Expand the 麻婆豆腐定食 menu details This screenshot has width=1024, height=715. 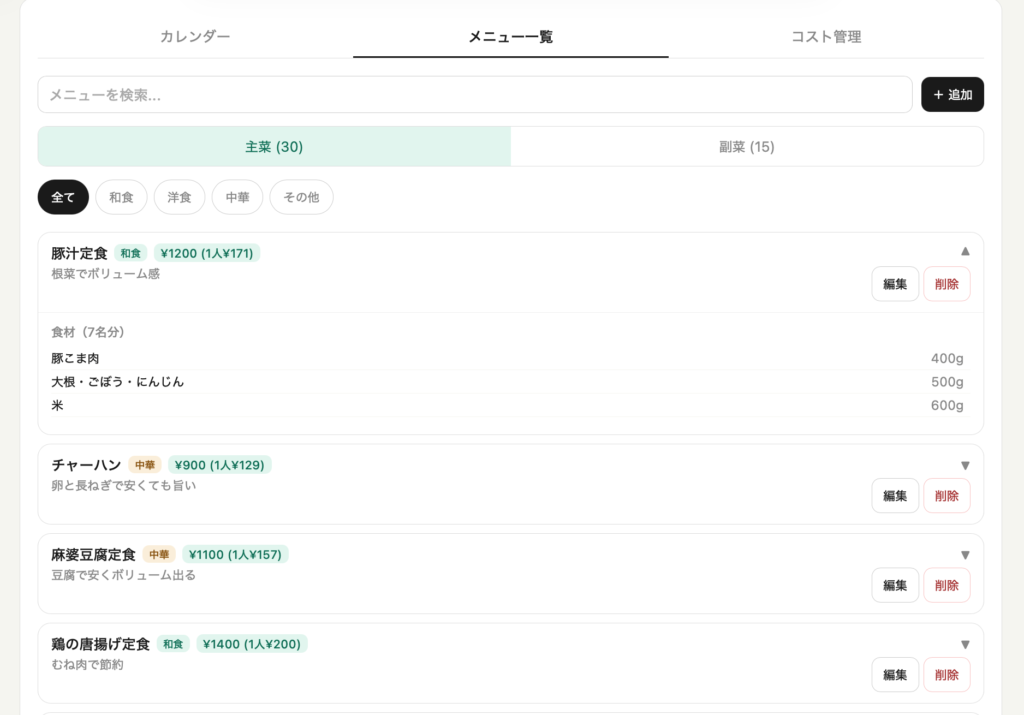[x=965, y=555]
